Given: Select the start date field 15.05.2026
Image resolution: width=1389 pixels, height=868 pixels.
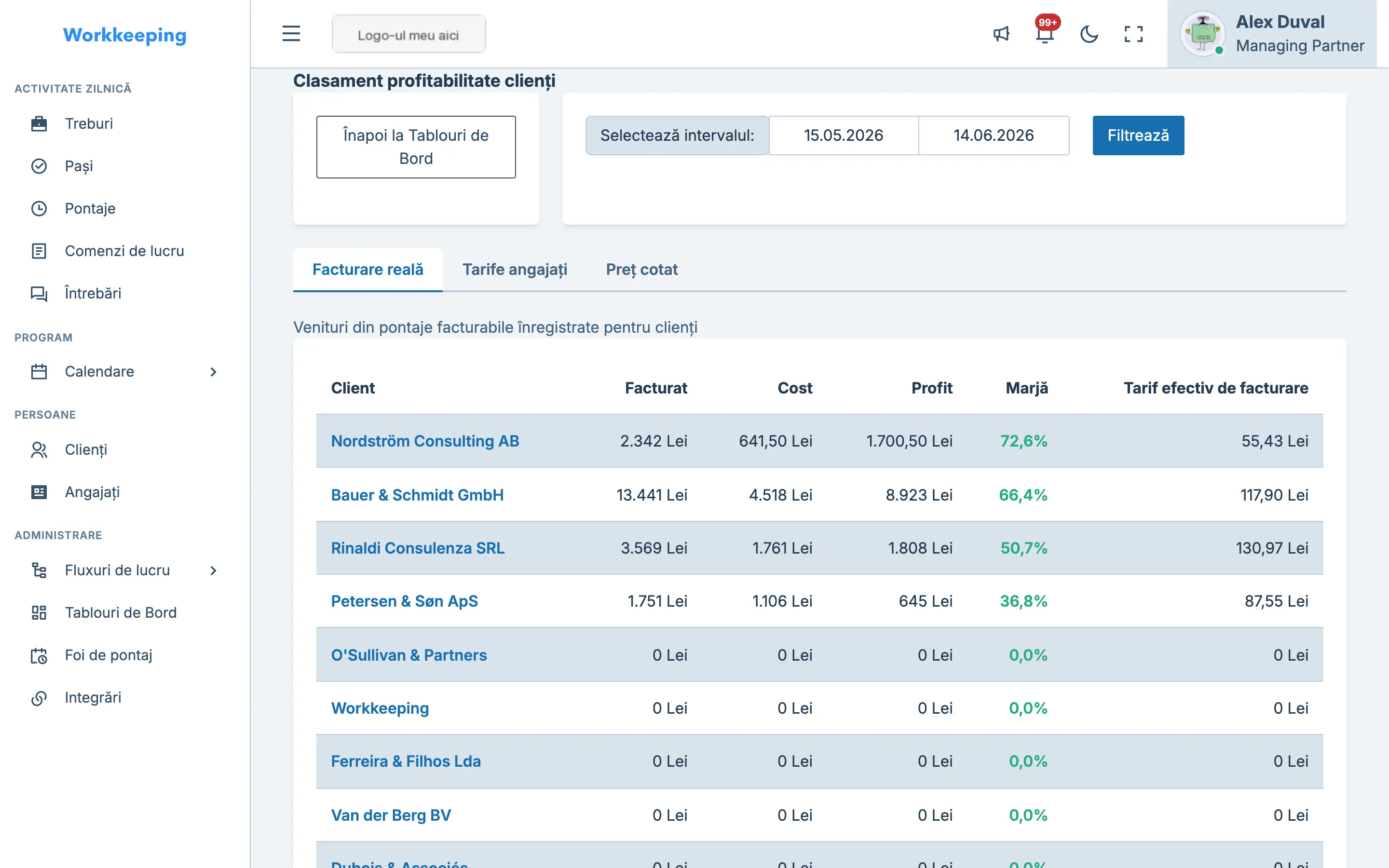Looking at the screenshot, I should pos(843,136).
